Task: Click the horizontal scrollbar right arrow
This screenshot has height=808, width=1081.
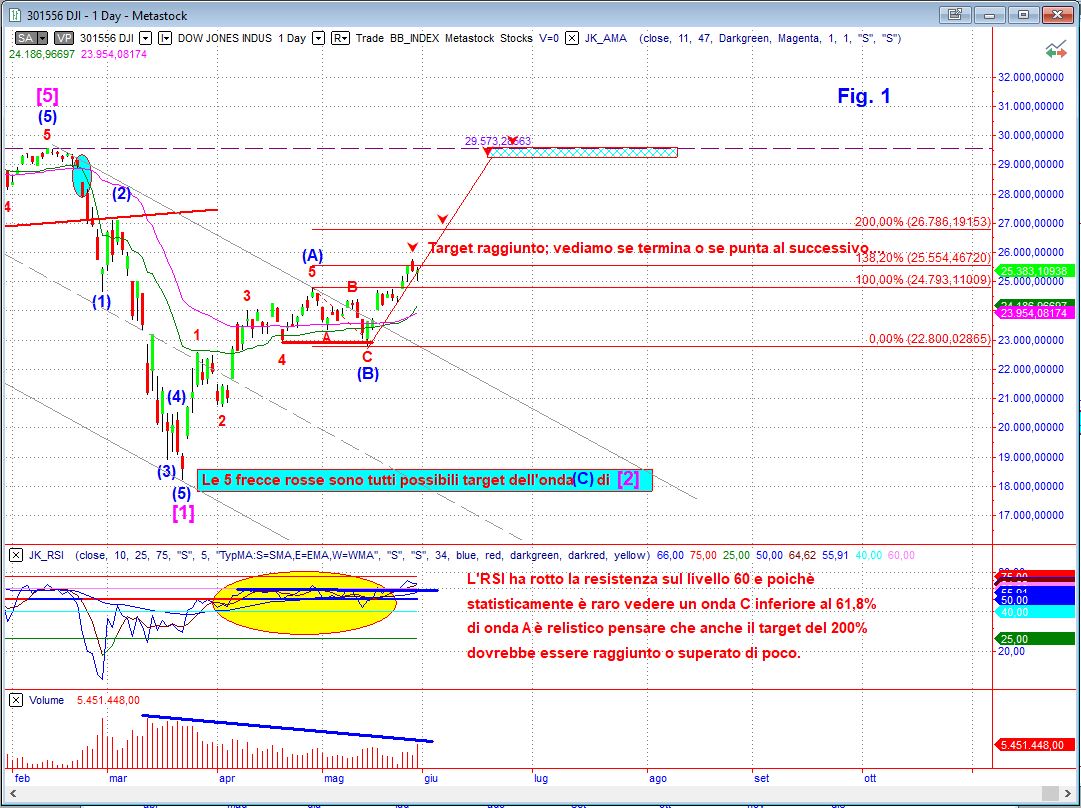Action: tap(1067, 793)
